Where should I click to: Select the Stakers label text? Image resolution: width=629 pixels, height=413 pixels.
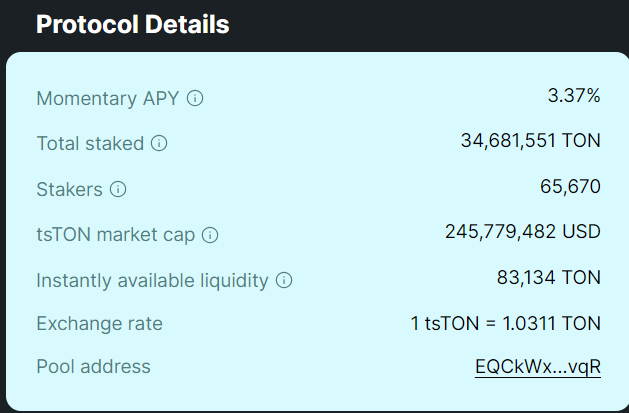click(x=69, y=189)
